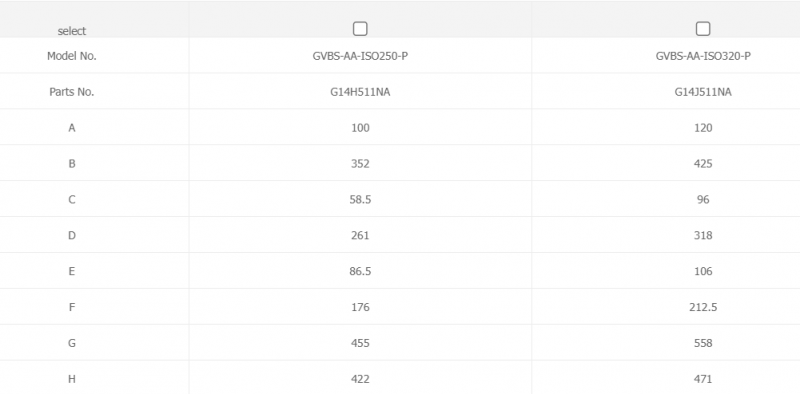Click the H dimension value 471
The height and width of the screenshot is (394, 800).
coord(703,379)
